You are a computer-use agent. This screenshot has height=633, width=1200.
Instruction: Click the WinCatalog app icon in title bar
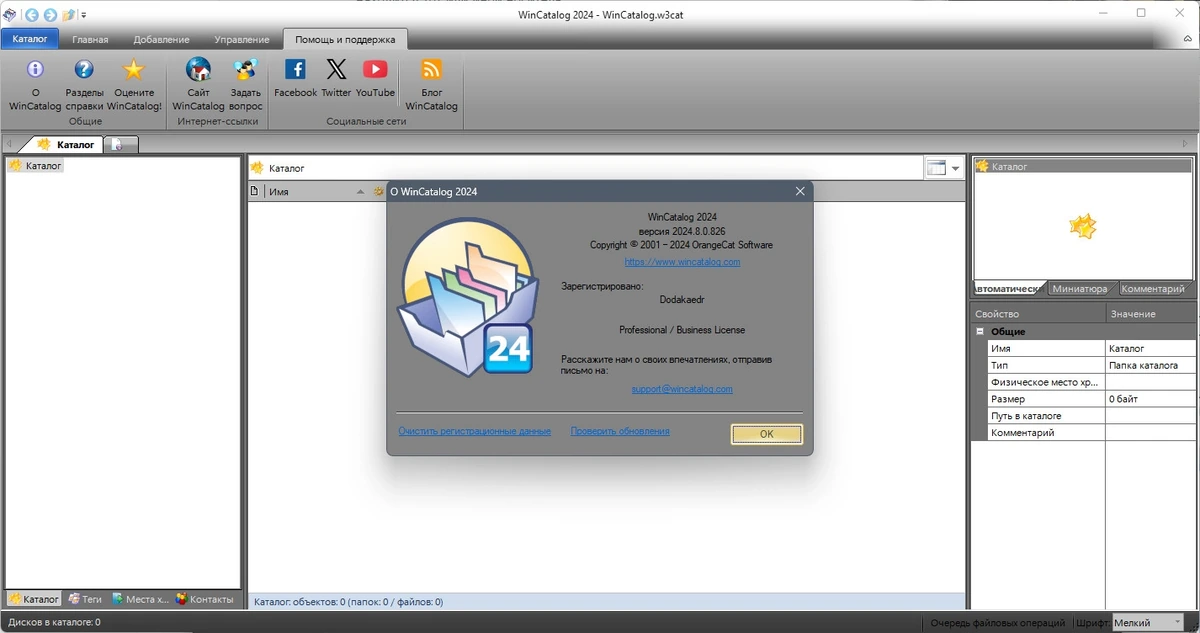10,14
